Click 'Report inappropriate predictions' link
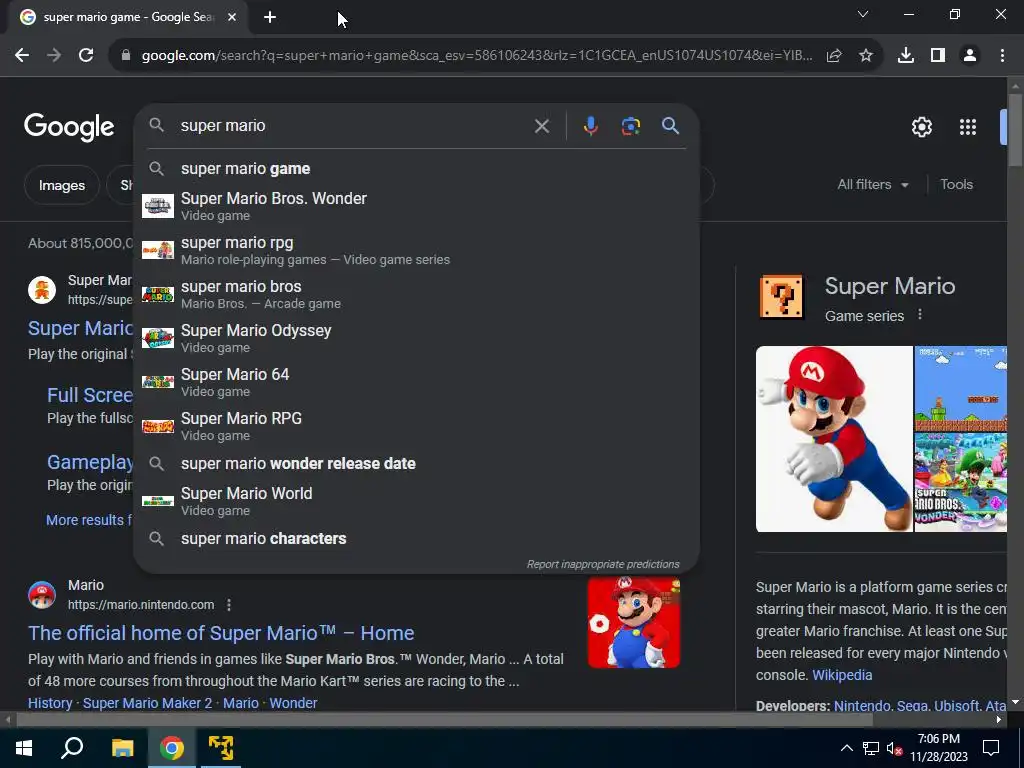 pyautogui.click(x=603, y=564)
